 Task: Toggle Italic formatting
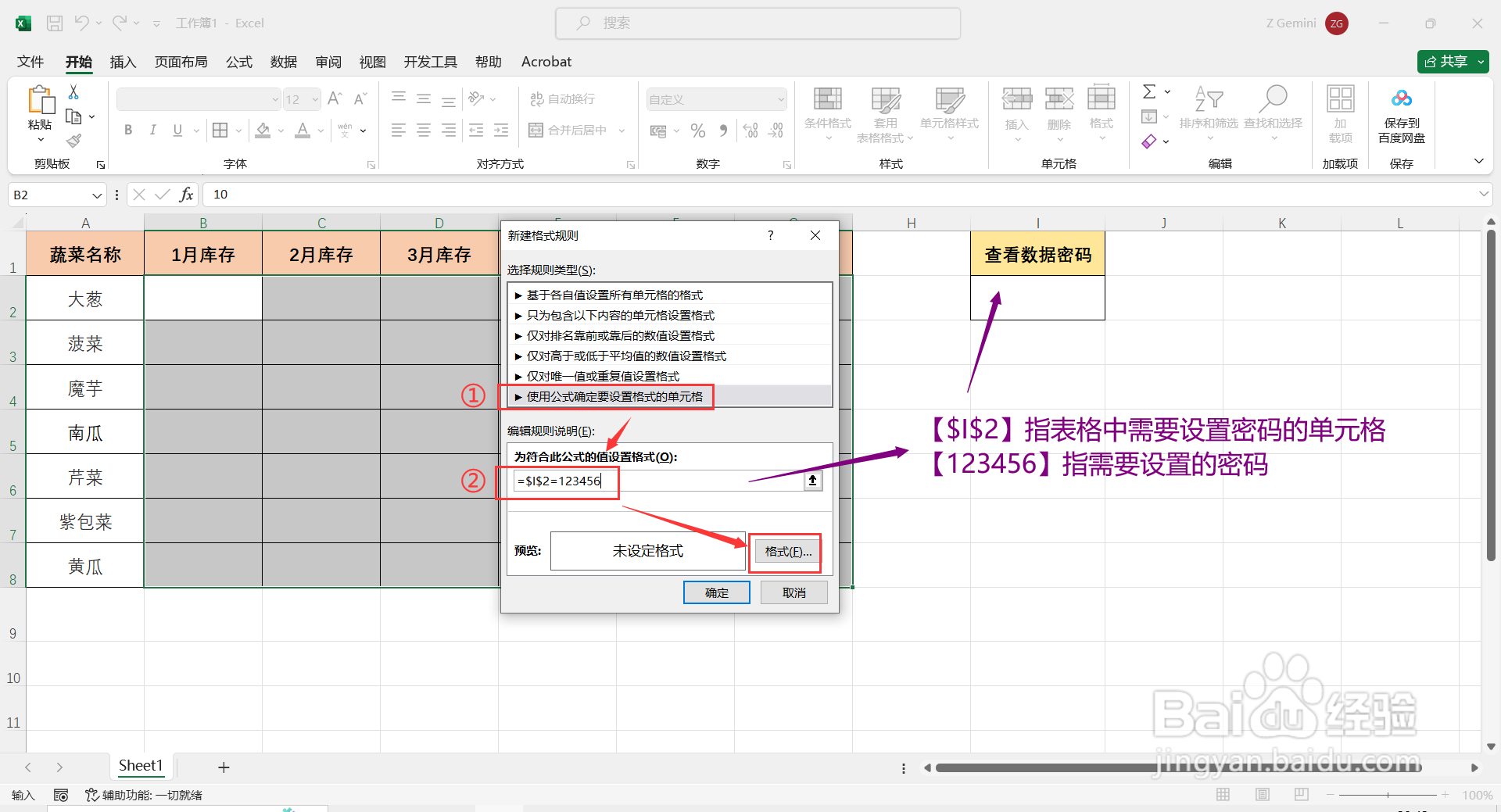(x=153, y=130)
